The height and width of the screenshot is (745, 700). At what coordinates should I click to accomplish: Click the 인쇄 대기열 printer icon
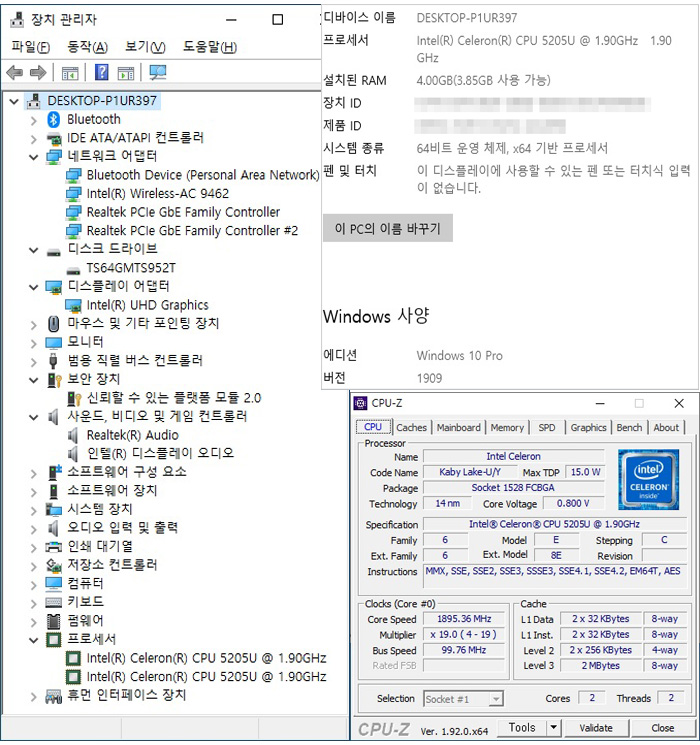[54, 547]
